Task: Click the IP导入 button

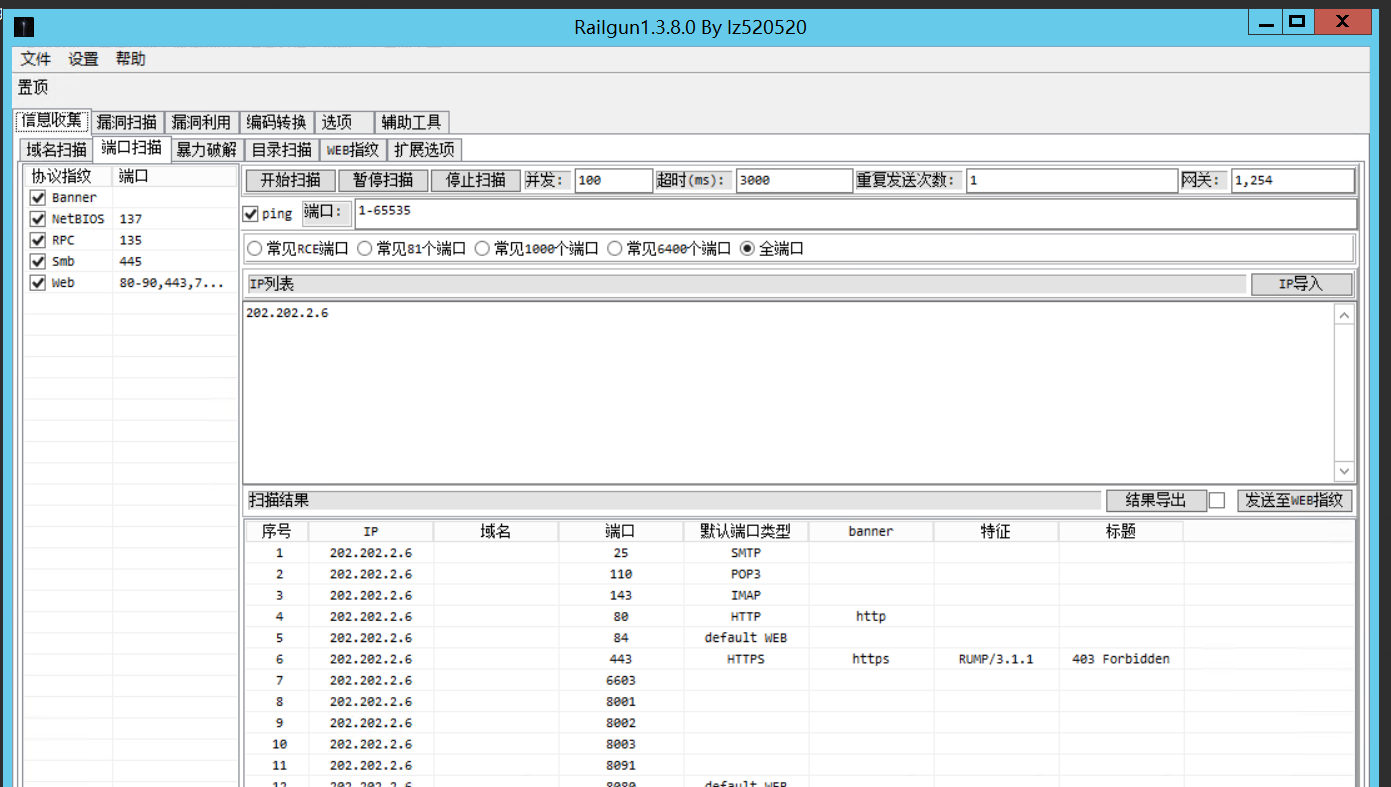Action: 1301,284
